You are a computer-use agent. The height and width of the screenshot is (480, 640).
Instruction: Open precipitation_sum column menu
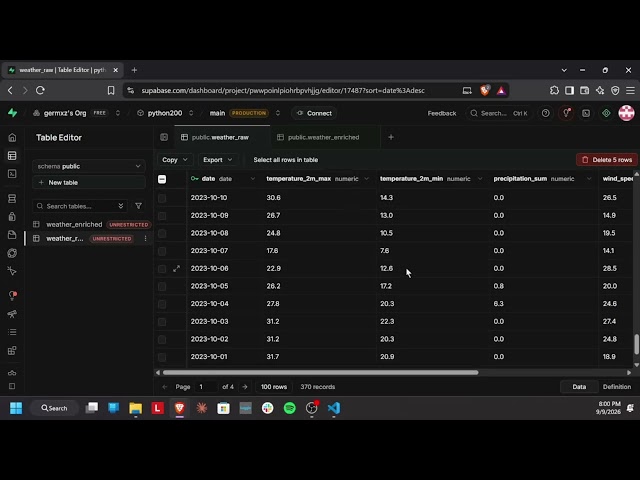point(589,179)
